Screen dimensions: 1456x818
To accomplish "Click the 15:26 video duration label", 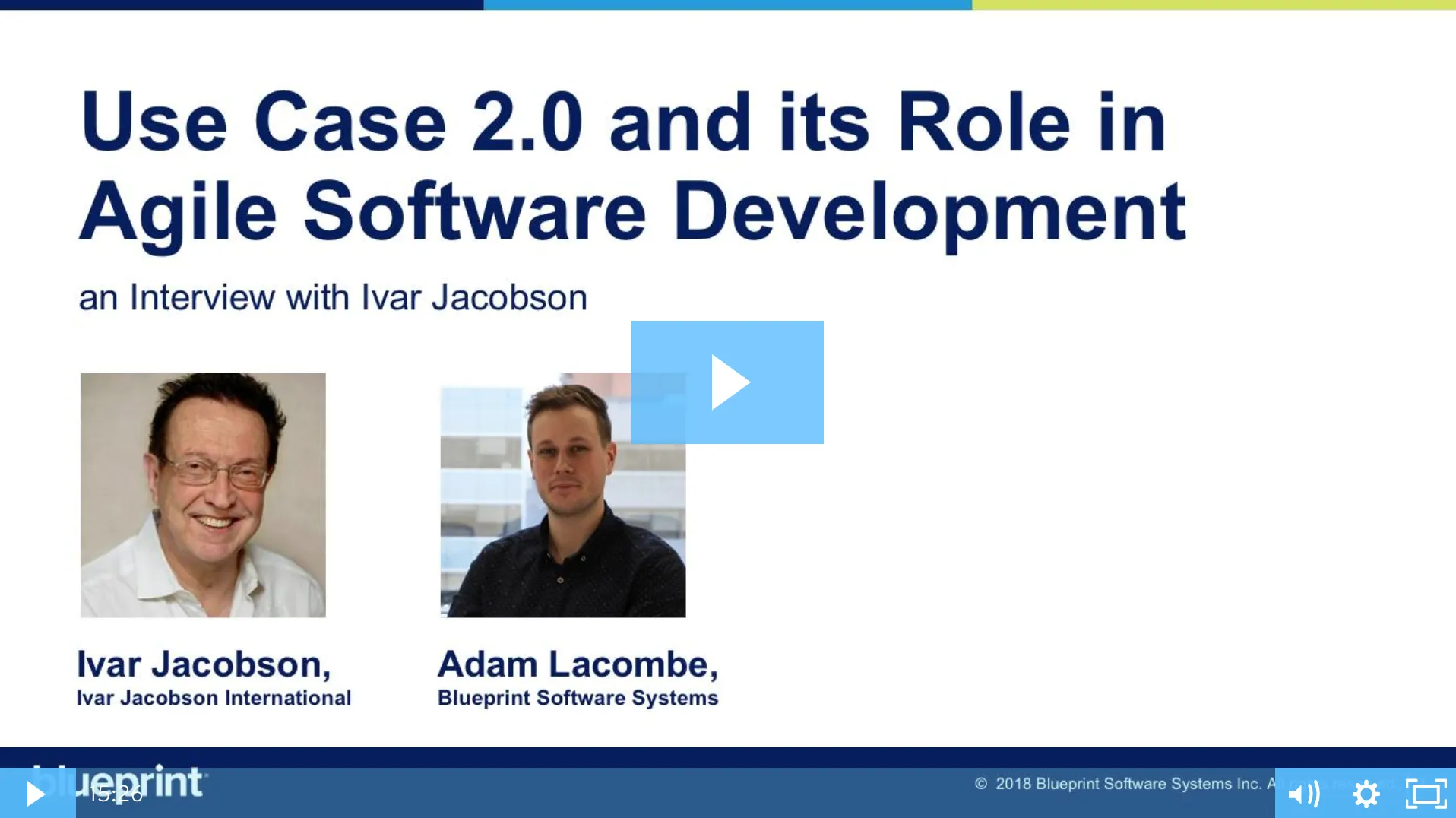I will point(116,794).
